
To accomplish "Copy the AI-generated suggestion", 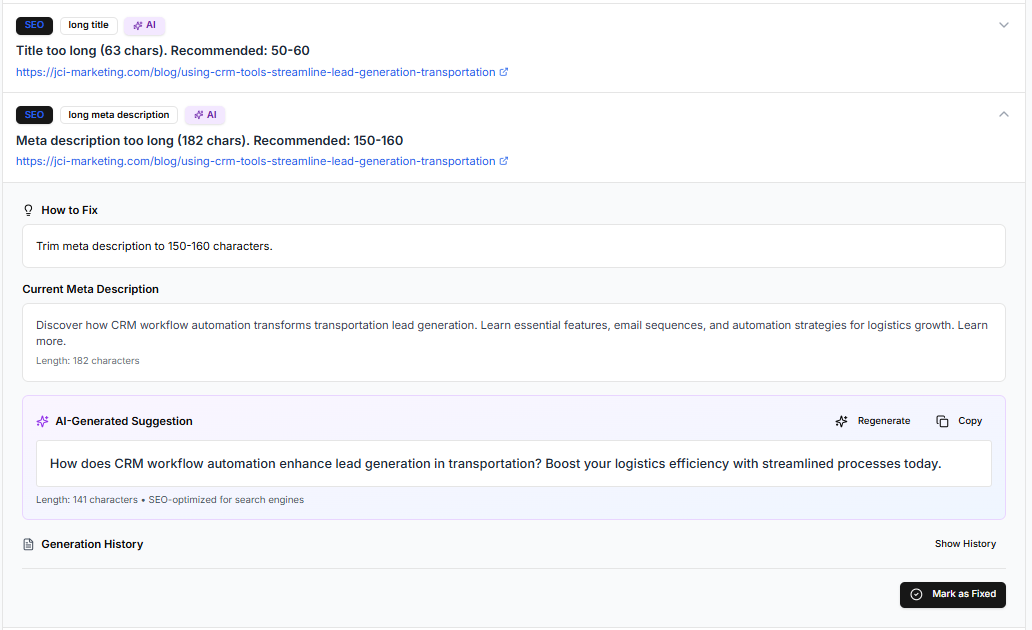I will pos(959,421).
